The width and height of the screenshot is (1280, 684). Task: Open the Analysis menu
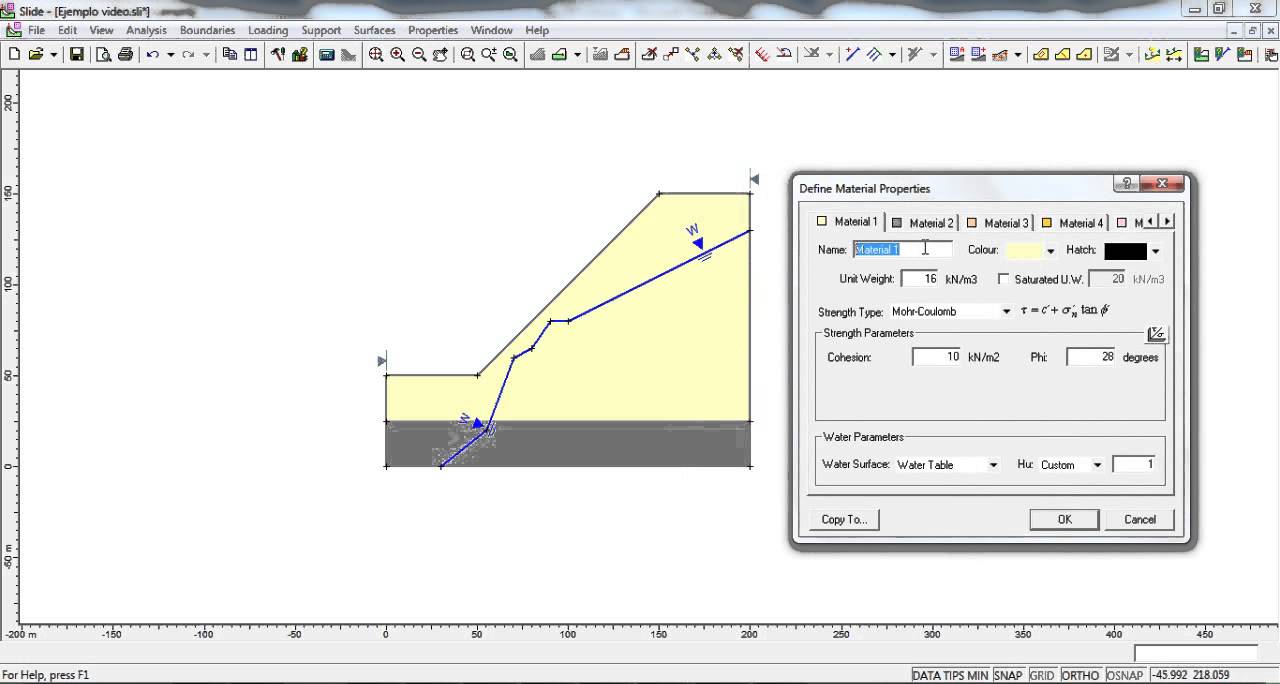pos(146,30)
